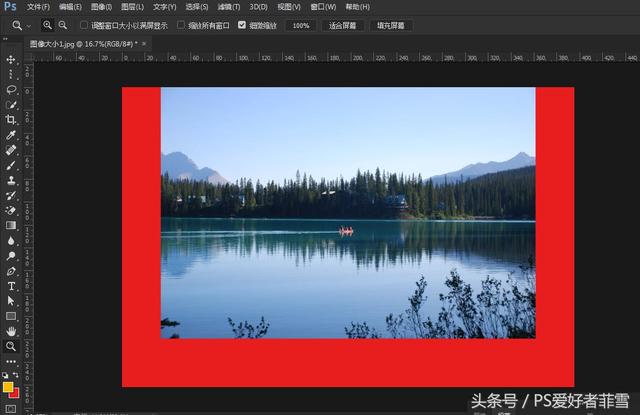The width and height of the screenshot is (640, 415).
Task: Select the Hand tool
Action: (x=11, y=331)
